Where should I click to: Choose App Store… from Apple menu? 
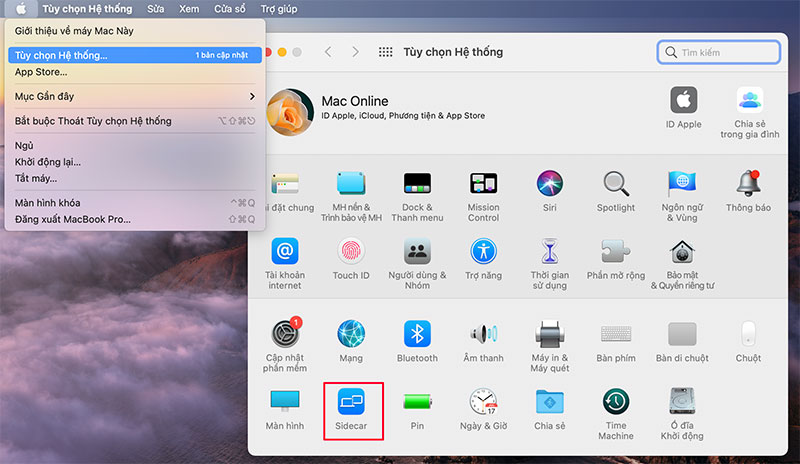135,72
